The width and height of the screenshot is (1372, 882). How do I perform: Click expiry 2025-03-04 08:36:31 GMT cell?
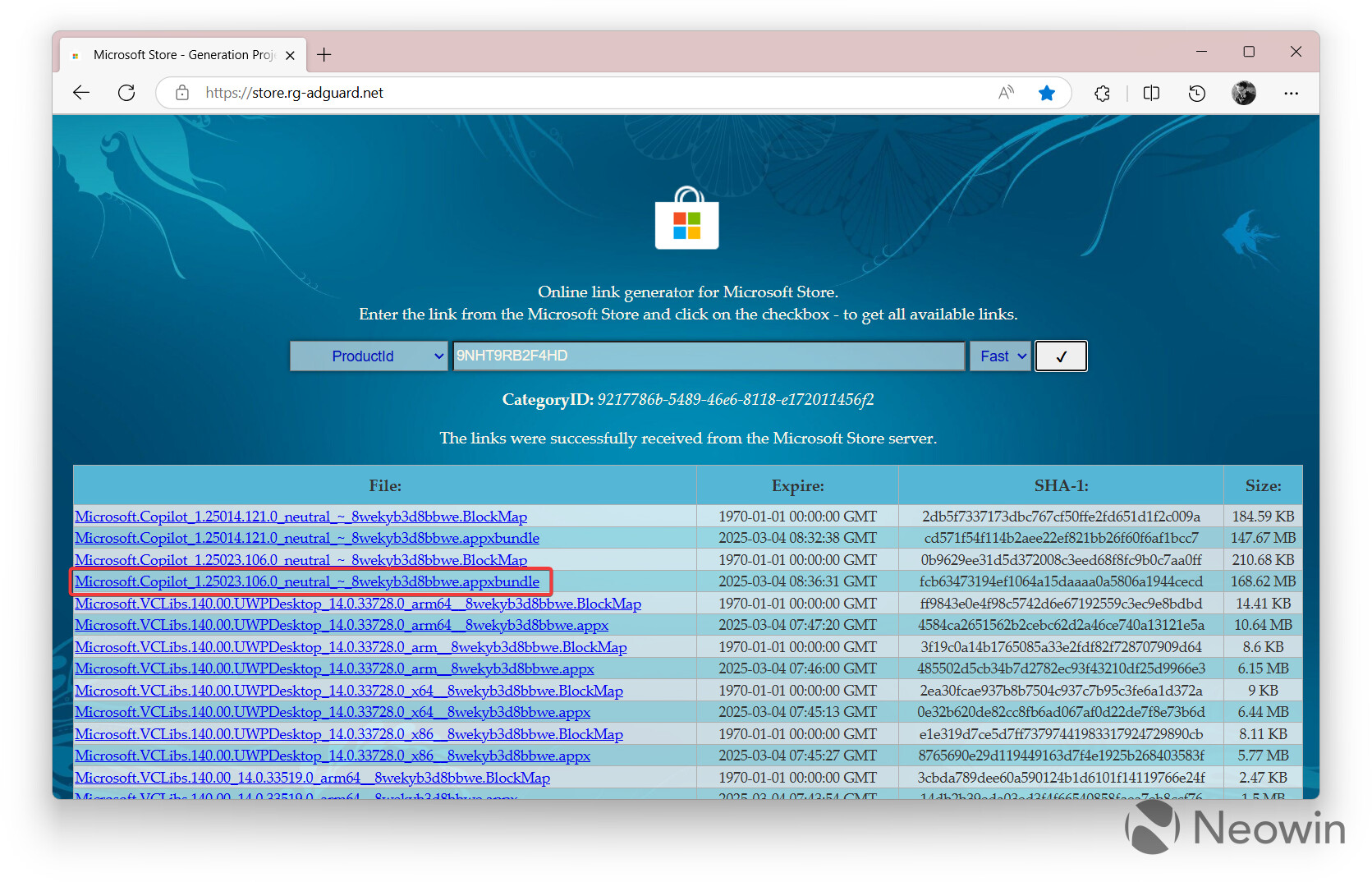797,581
